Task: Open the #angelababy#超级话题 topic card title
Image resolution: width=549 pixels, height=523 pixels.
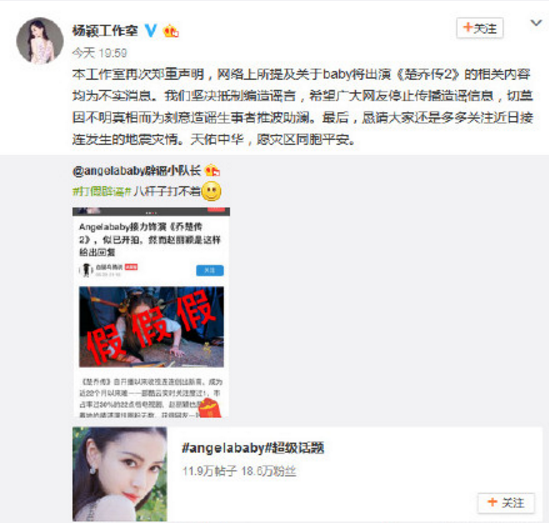Action: (253, 448)
